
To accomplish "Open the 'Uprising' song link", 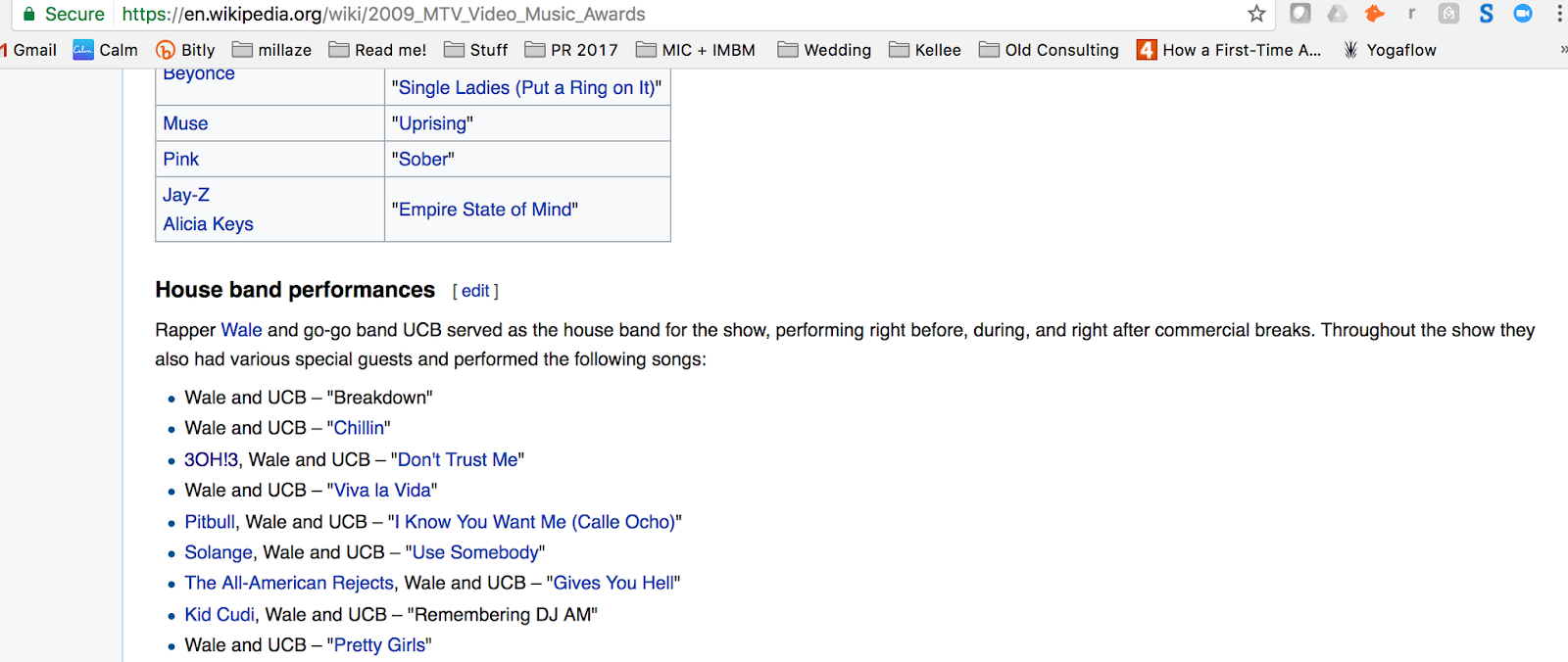I will click(x=432, y=123).
